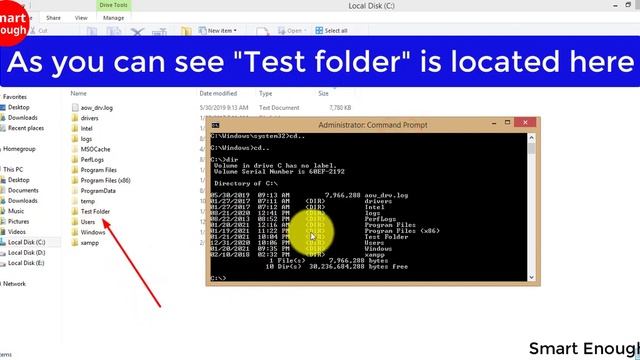Open Desktop under Favorites
640x360 pixels.
[18, 107]
